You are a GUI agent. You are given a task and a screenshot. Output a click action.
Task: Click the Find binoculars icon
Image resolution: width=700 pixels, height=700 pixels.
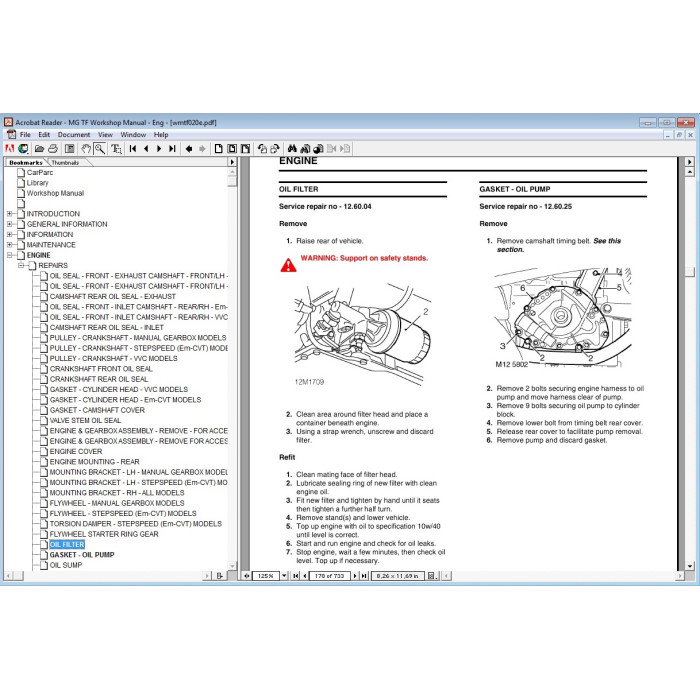[x=292, y=149]
